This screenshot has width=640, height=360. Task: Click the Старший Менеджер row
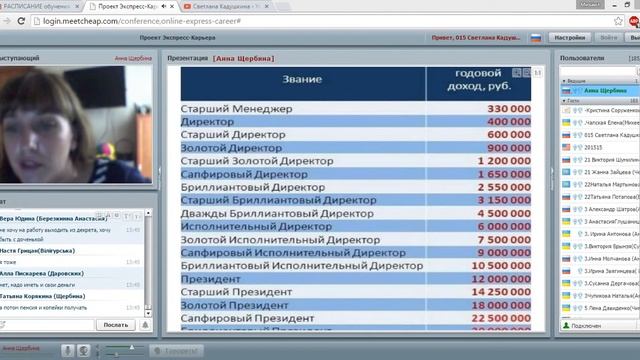[x=356, y=109]
